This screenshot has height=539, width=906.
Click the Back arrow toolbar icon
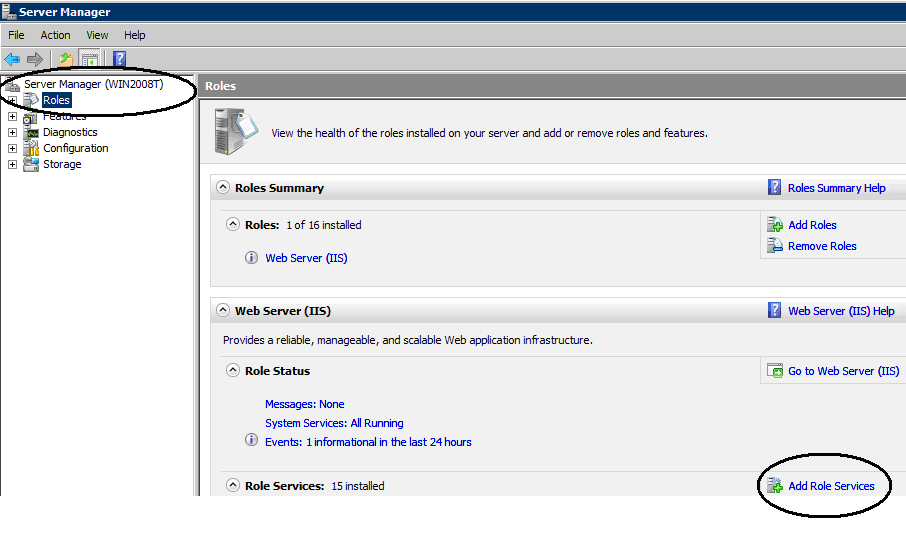(x=12, y=59)
